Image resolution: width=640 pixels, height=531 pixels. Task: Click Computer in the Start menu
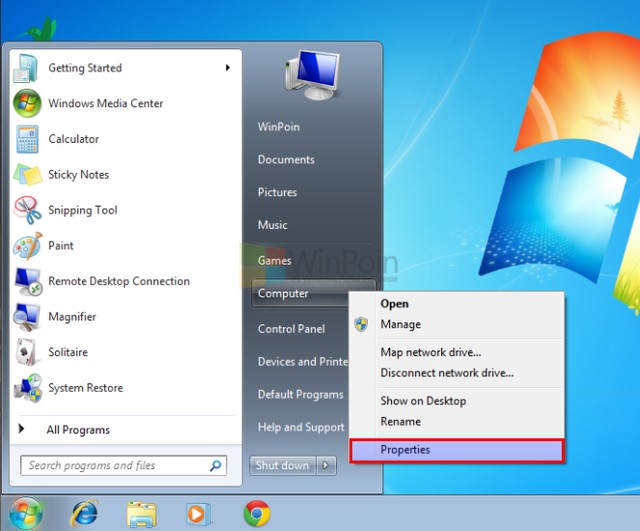pos(283,293)
